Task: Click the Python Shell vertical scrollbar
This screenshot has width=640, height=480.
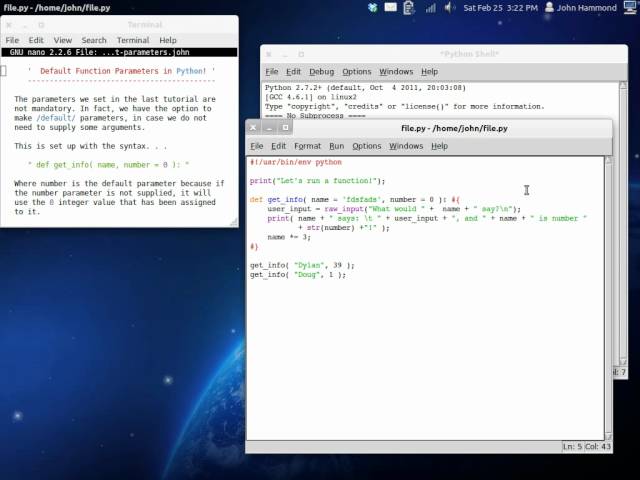Action: click(623, 223)
